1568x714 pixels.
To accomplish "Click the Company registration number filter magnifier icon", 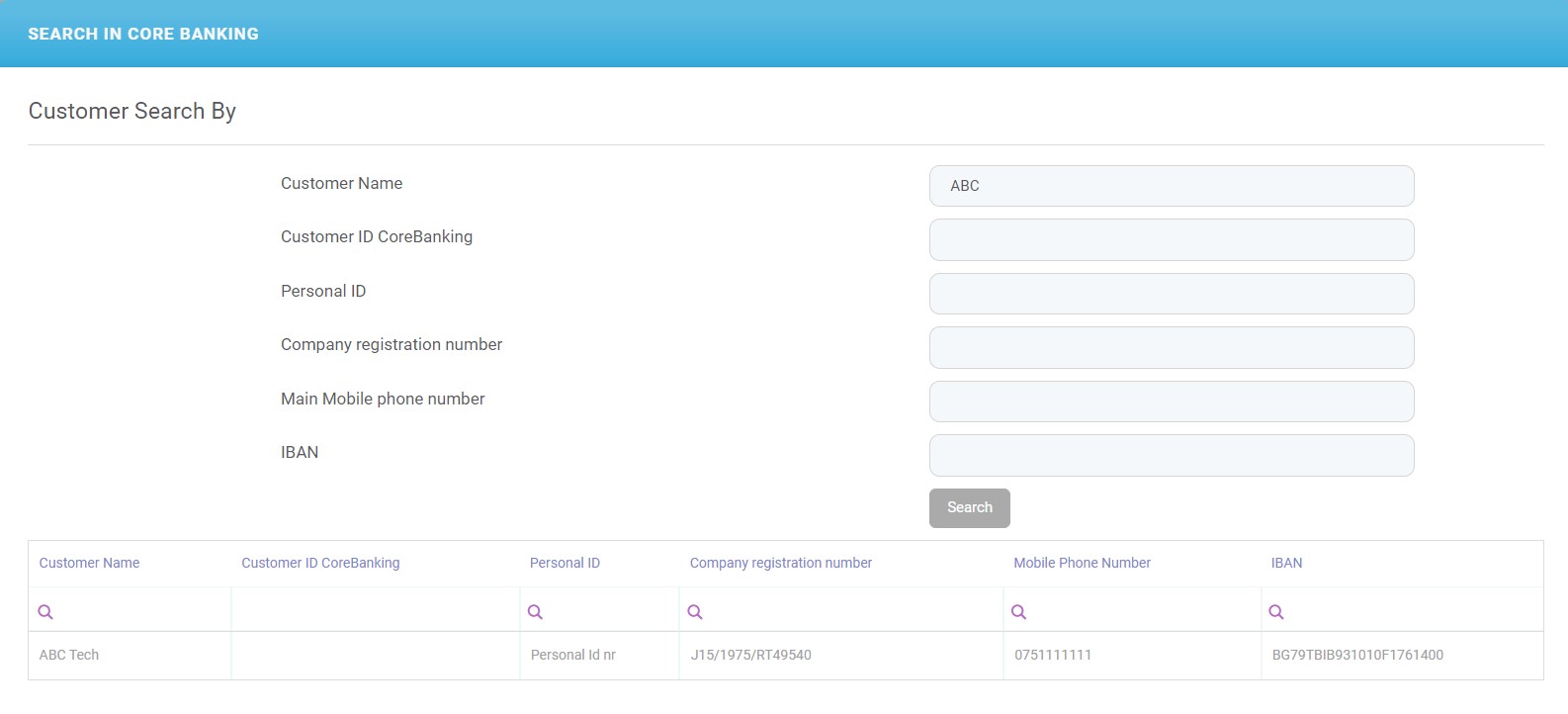I will click(695, 612).
